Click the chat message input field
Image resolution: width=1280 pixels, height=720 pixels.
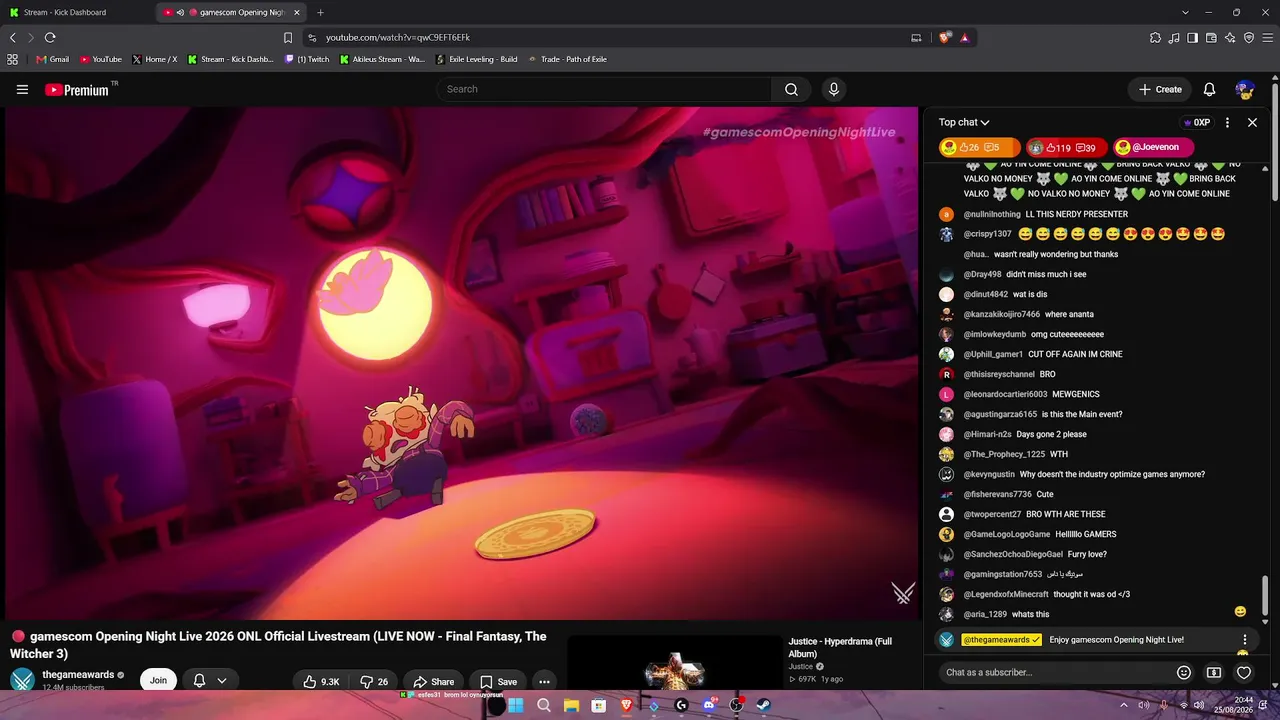(x=1055, y=673)
